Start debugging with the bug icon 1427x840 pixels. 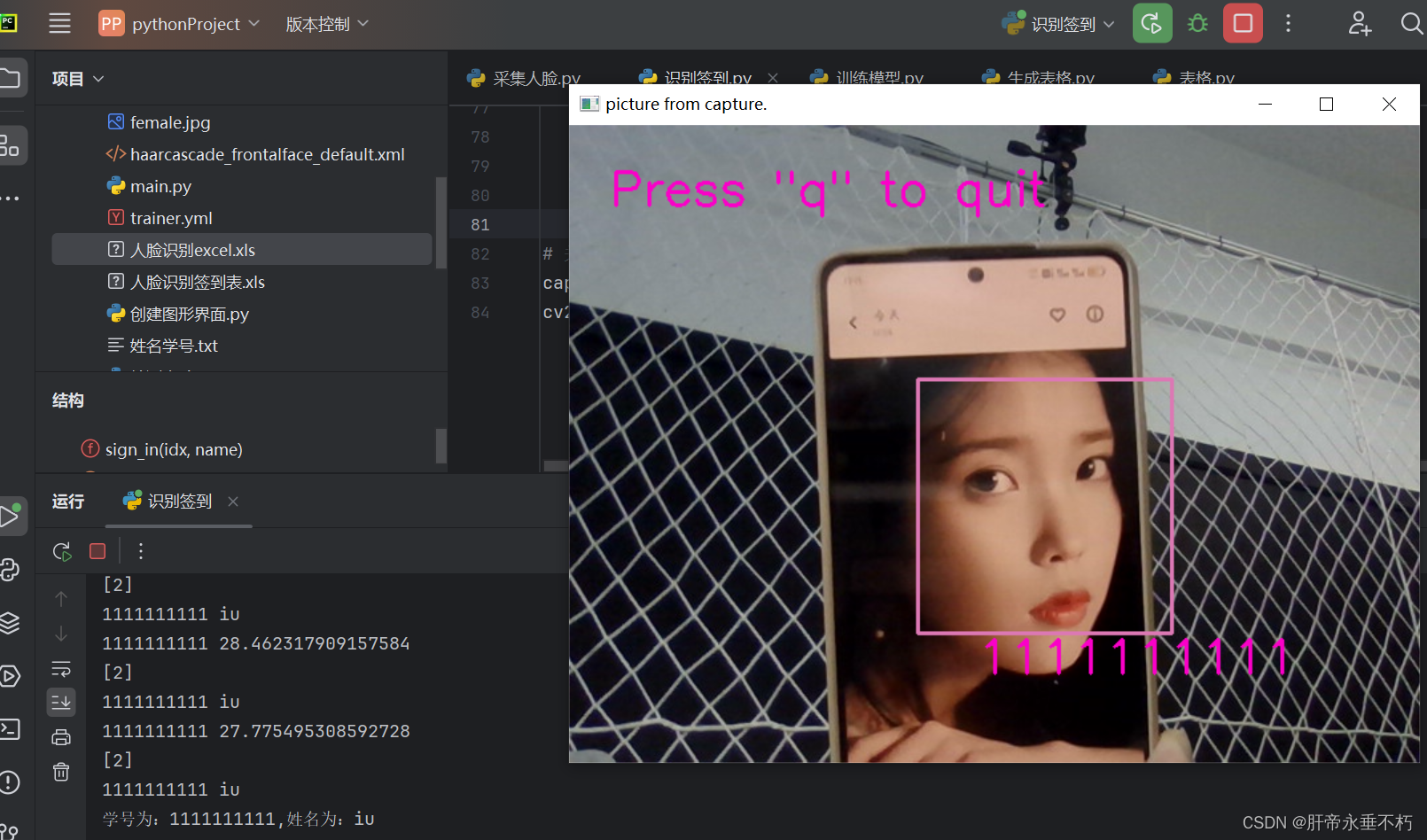1197,24
